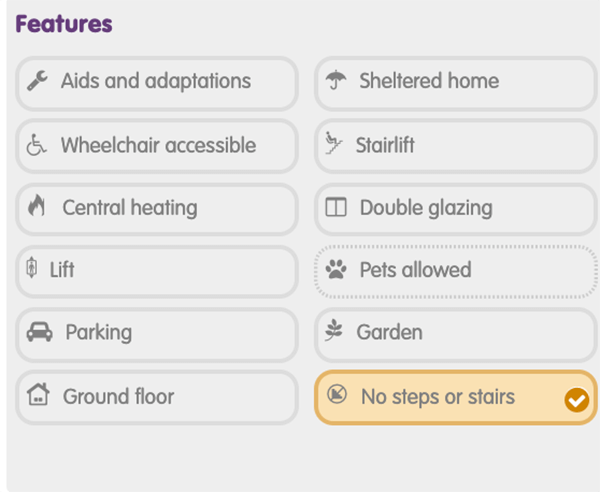The width and height of the screenshot is (600, 492).
Task: Turn on the Central heating filter
Action: coord(157,209)
